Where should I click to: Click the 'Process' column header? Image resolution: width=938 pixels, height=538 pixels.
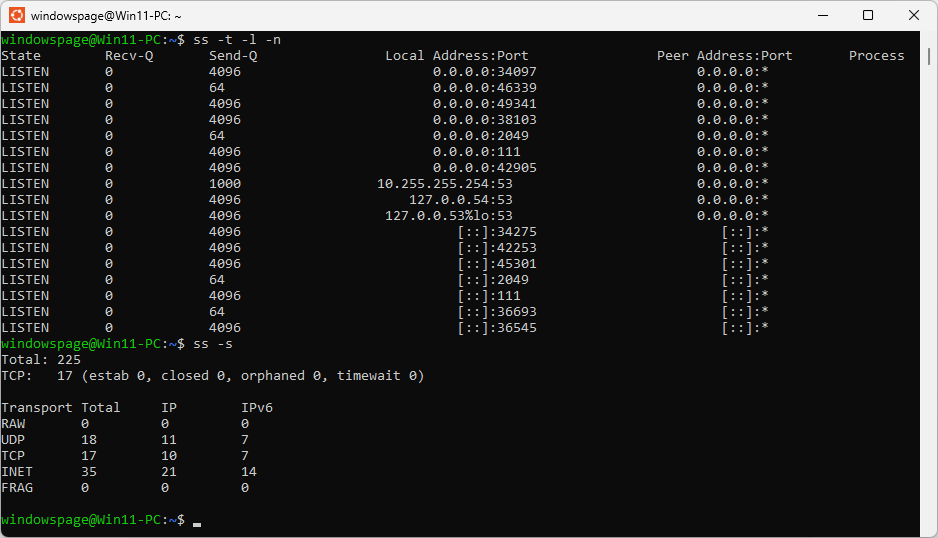pos(877,56)
